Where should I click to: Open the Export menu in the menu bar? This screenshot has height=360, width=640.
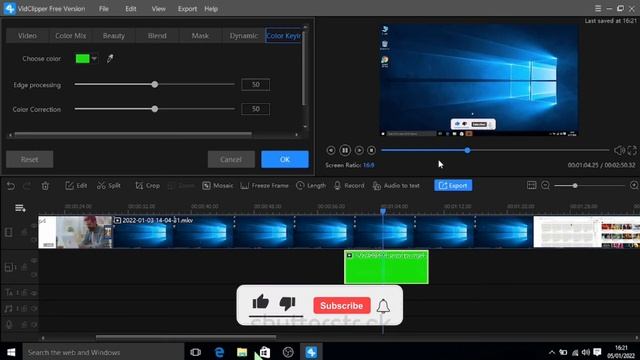[x=187, y=9]
